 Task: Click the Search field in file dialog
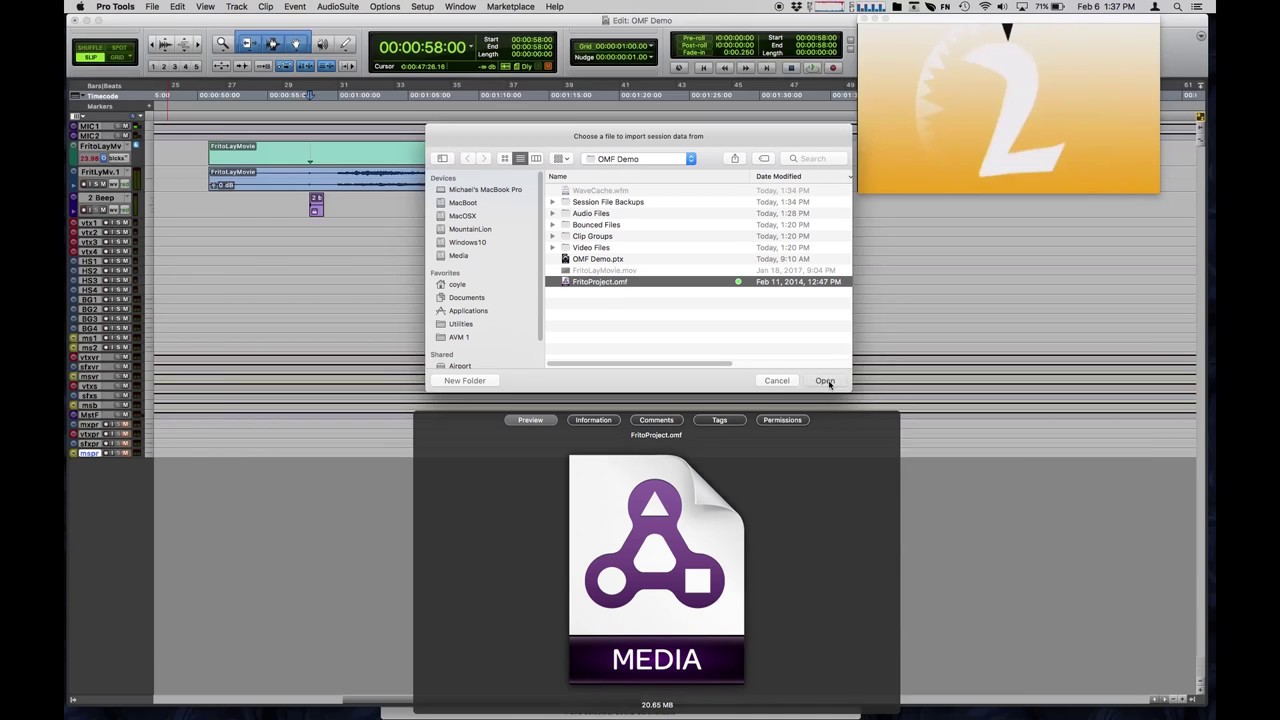pyautogui.click(x=816, y=159)
